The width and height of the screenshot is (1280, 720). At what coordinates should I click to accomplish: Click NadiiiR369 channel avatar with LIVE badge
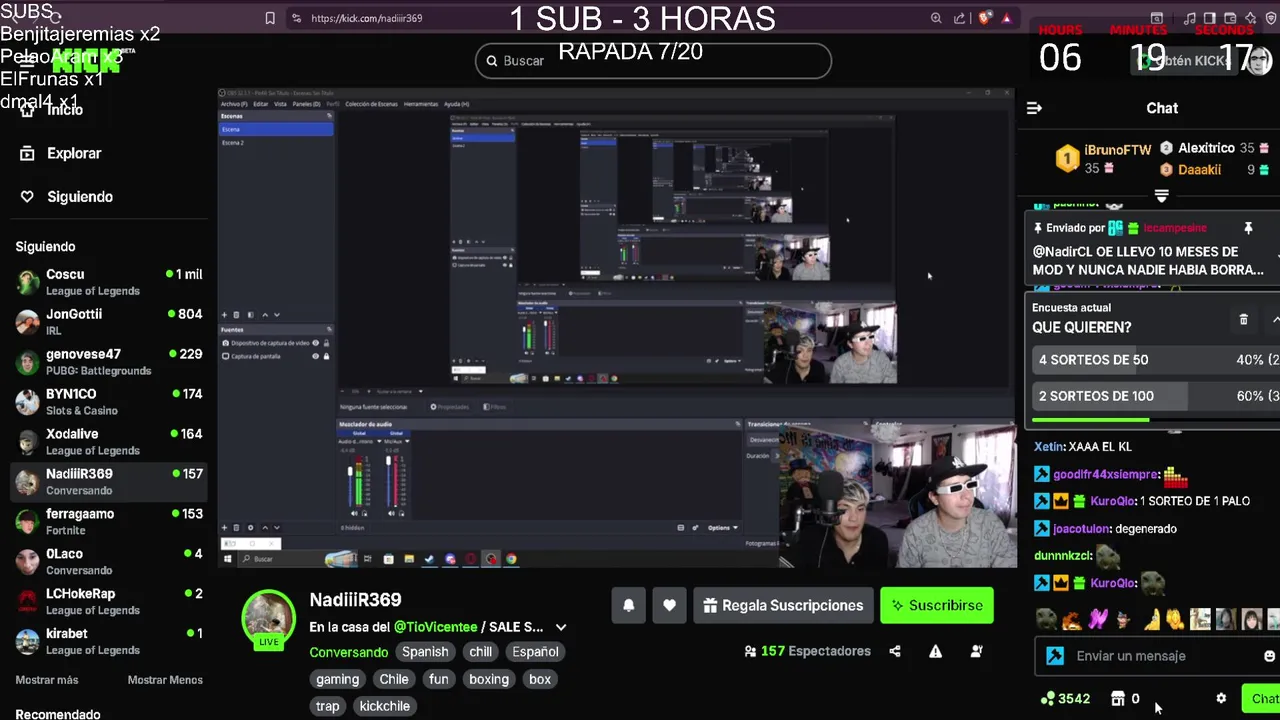(268, 618)
